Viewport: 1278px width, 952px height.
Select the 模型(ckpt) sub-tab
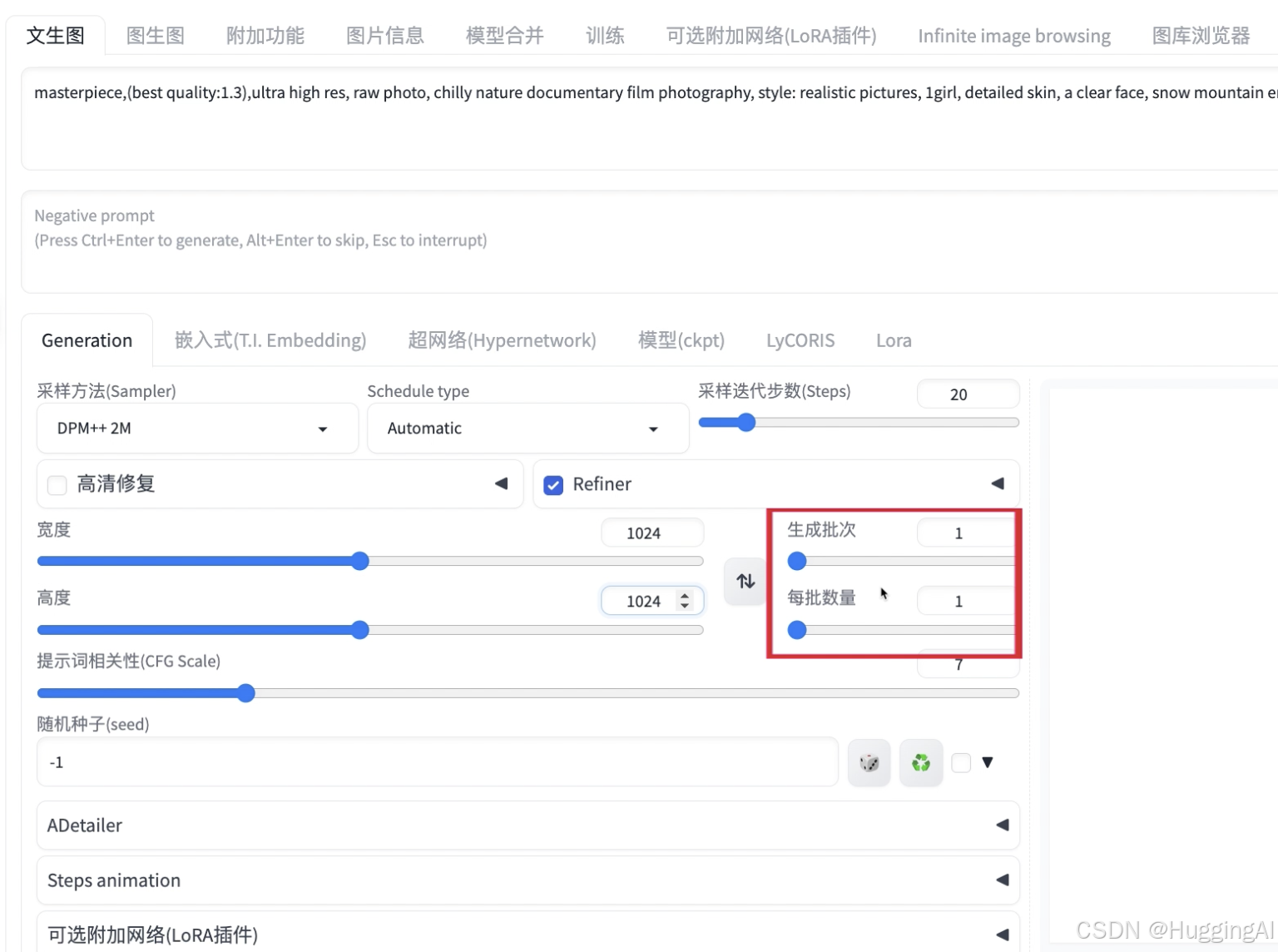(681, 340)
